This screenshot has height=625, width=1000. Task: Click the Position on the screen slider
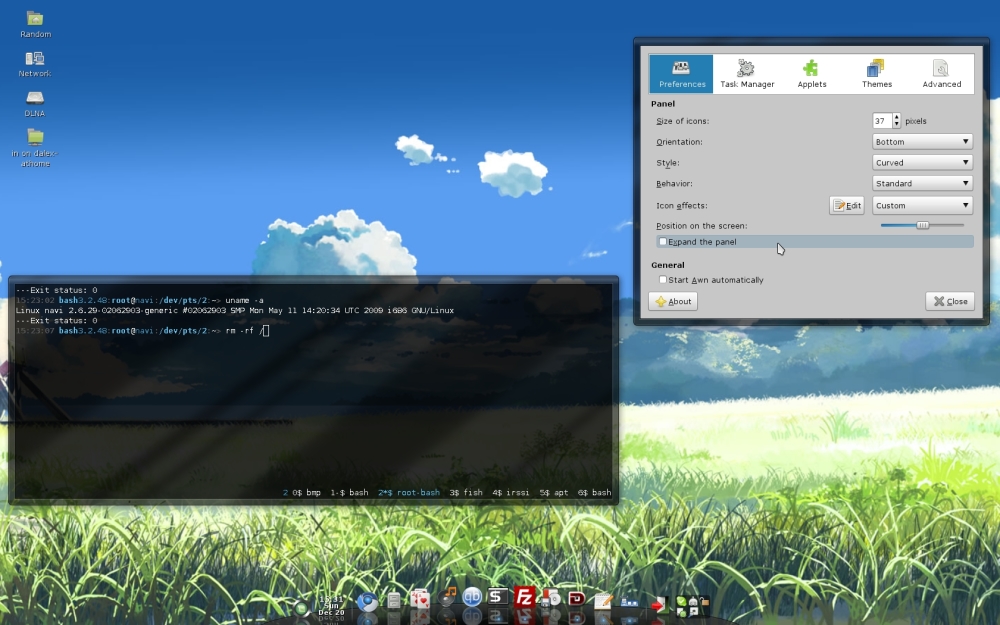click(922, 225)
